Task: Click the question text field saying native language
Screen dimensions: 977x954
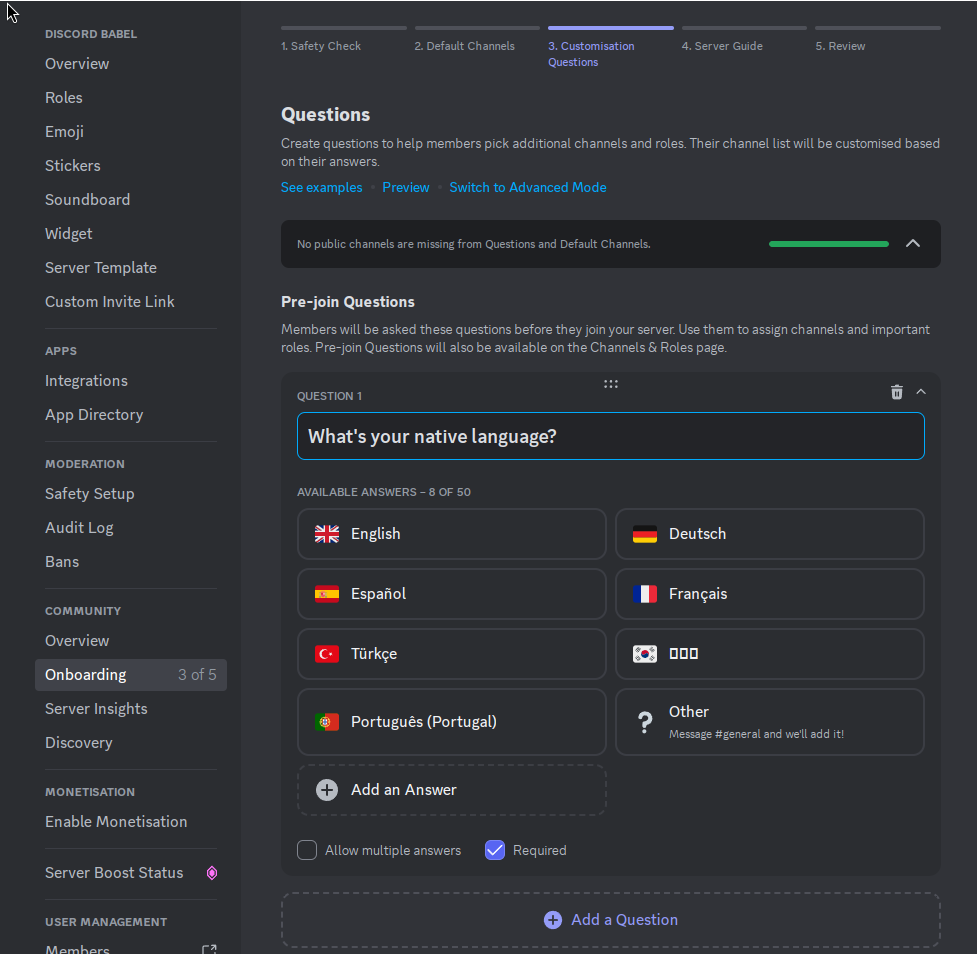Action: 610,436
